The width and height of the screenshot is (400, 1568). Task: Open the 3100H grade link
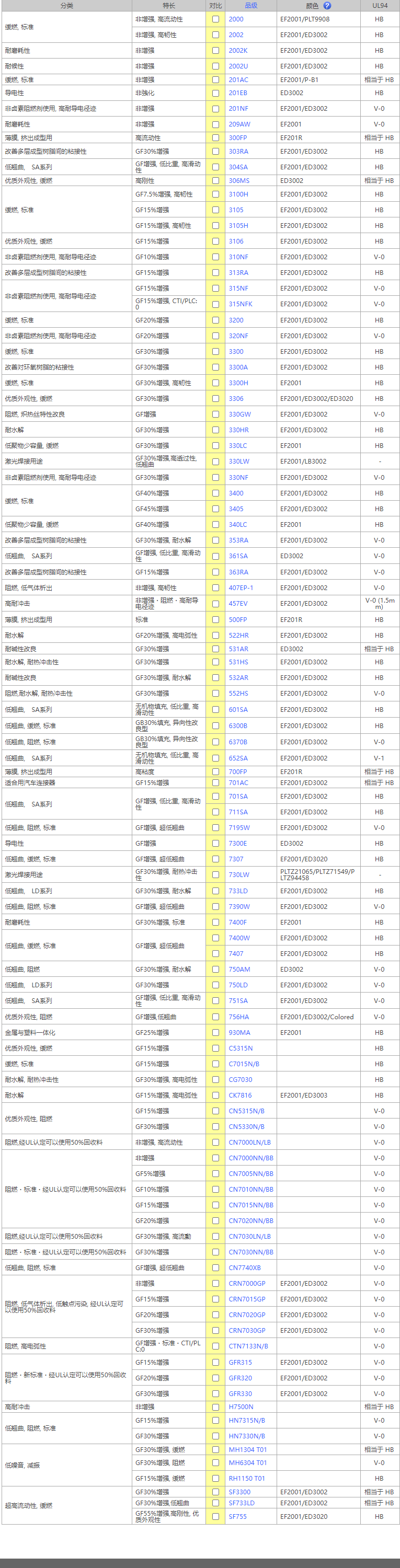point(238,194)
